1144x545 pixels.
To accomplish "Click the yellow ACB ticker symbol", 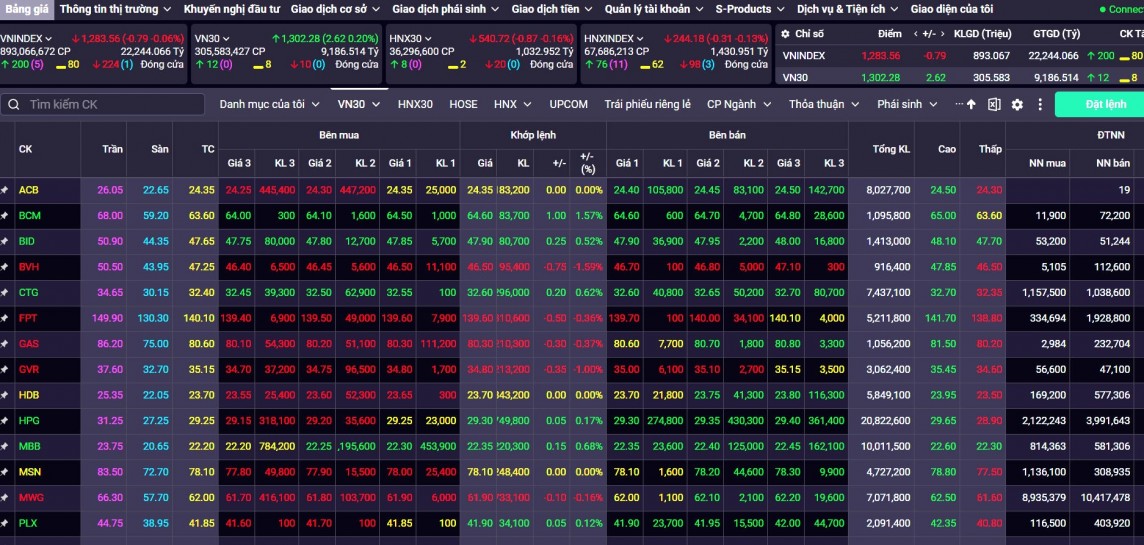I will (x=29, y=190).
